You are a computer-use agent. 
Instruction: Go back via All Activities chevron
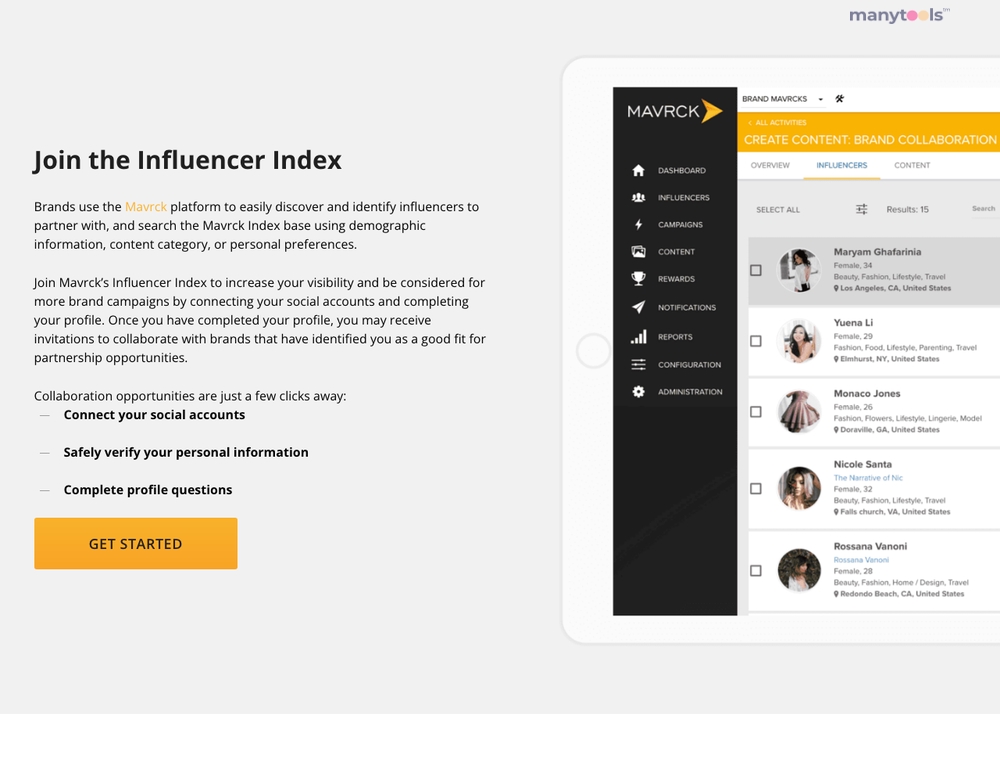click(x=750, y=122)
